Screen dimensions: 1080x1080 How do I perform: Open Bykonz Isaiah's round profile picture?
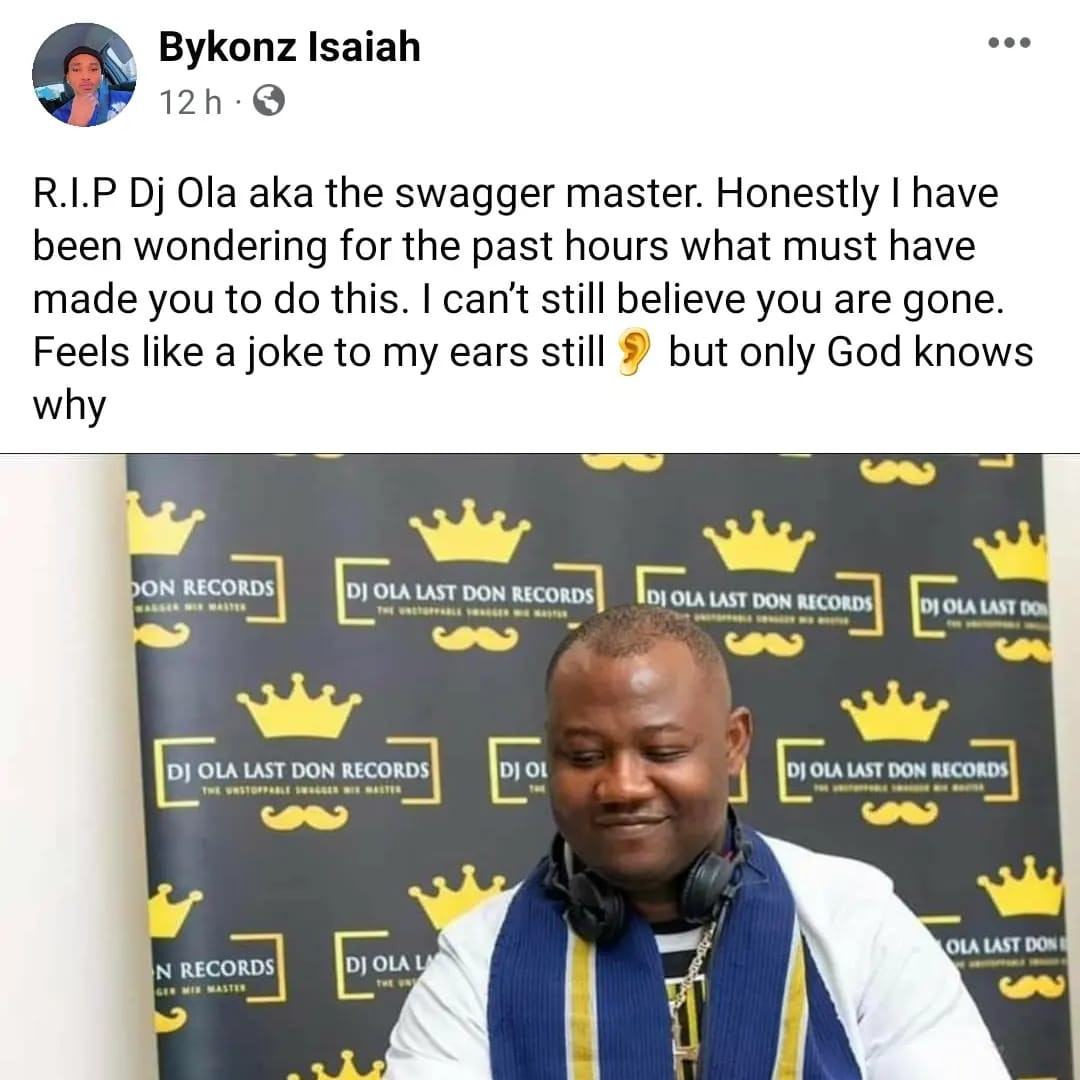(x=84, y=74)
